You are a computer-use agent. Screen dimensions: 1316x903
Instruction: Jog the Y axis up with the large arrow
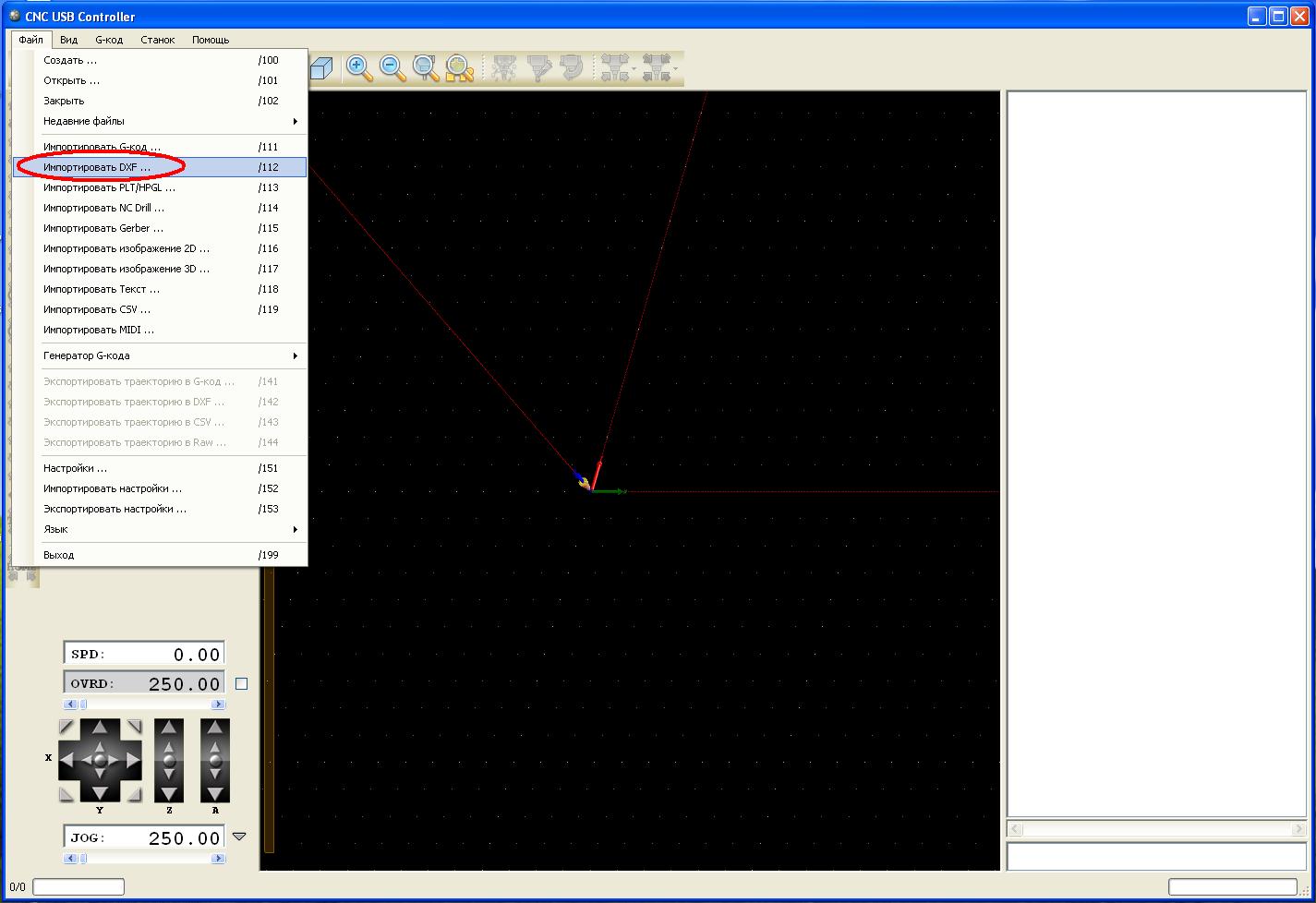[100, 728]
